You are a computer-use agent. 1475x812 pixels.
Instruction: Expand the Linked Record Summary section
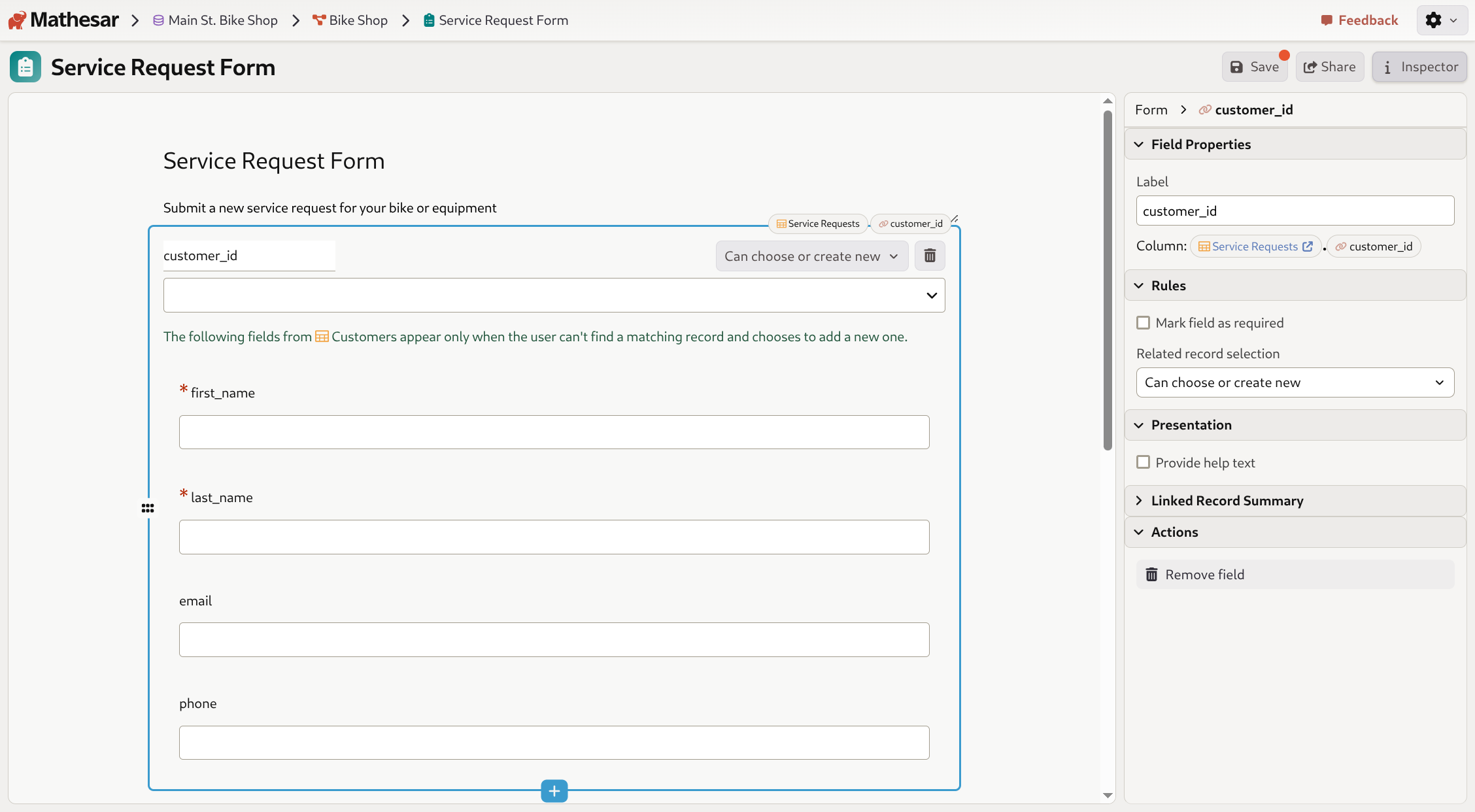pos(1227,501)
